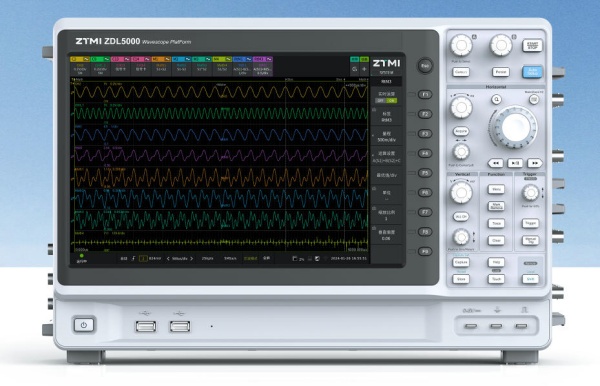Open the 500m/div range setting in side menu
Viewport: 600px width, 386px height.
(x=386, y=137)
